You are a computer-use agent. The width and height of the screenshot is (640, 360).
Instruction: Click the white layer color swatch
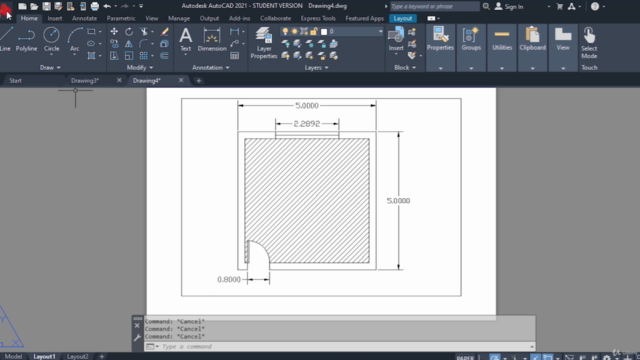click(324, 31)
